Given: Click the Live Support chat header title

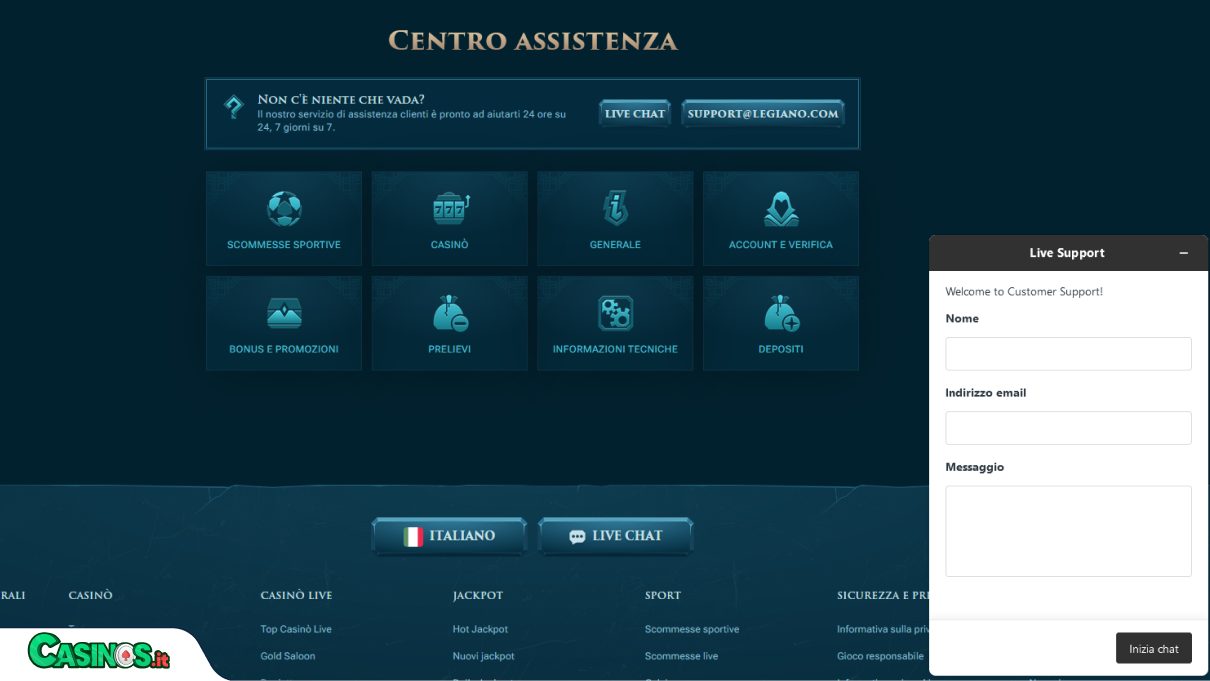Looking at the screenshot, I should (x=1067, y=253).
